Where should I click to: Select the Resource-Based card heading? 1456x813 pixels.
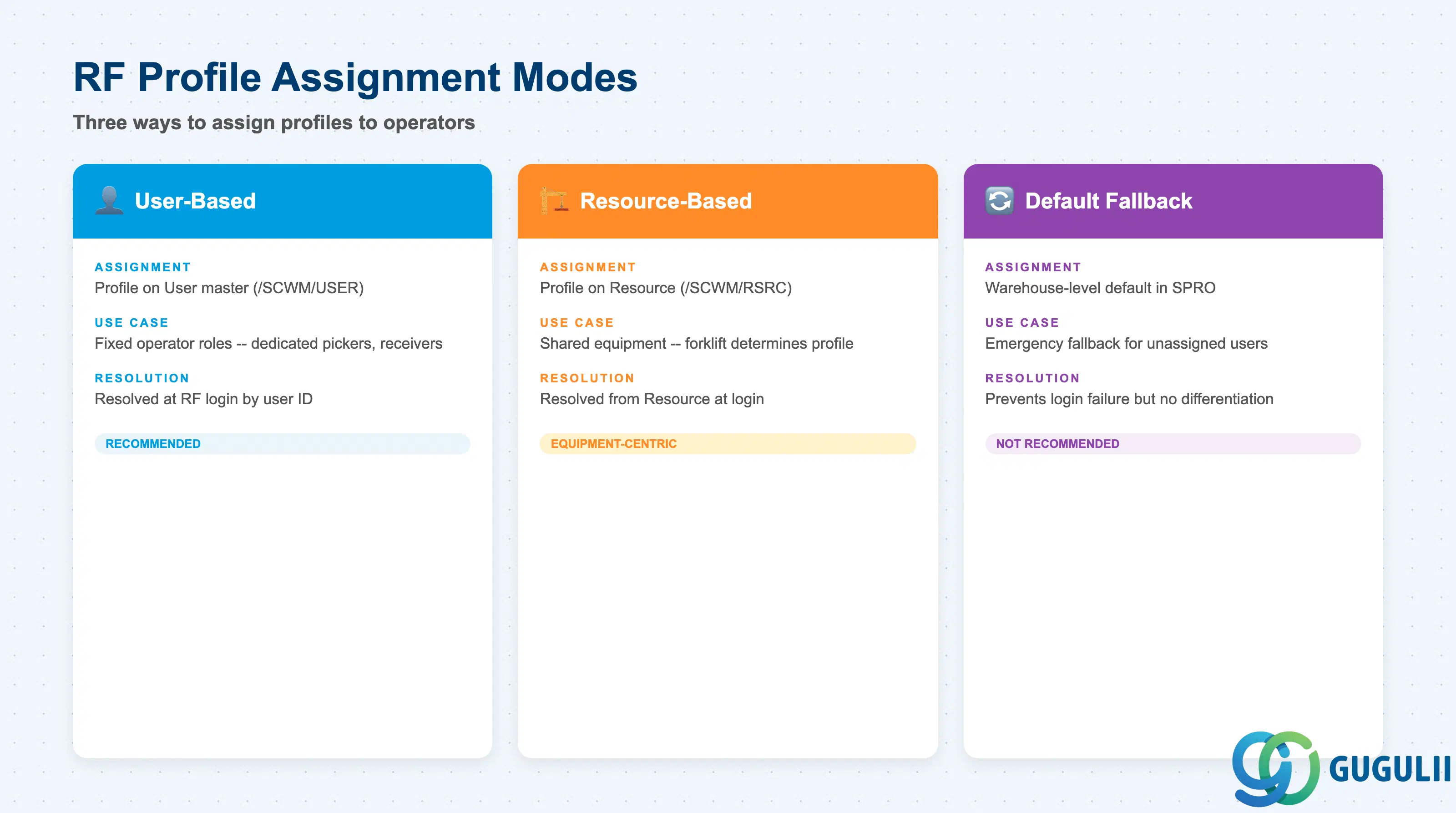[x=666, y=201]
